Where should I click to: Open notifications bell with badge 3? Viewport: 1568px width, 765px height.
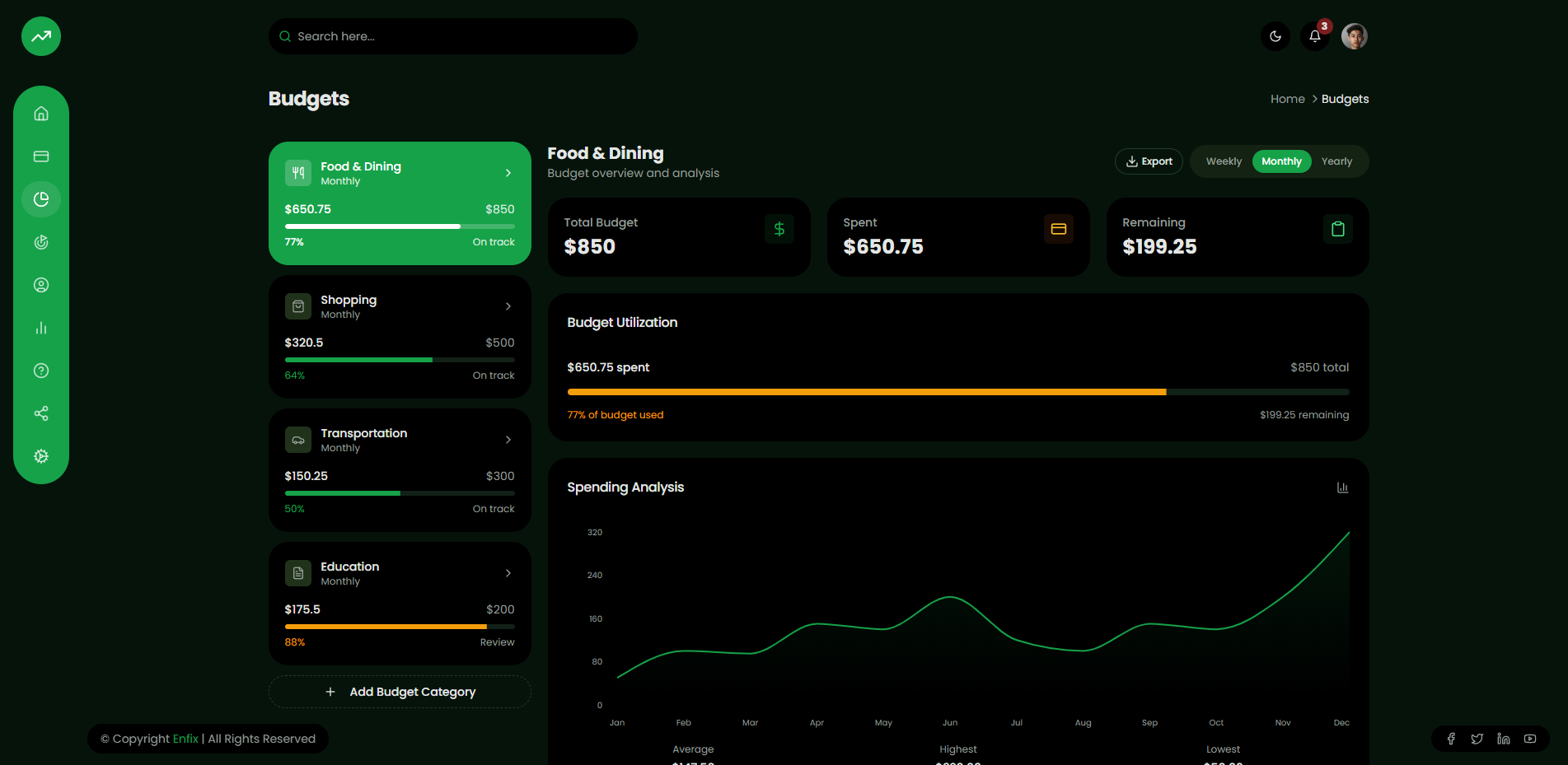tap(1315, 36)
